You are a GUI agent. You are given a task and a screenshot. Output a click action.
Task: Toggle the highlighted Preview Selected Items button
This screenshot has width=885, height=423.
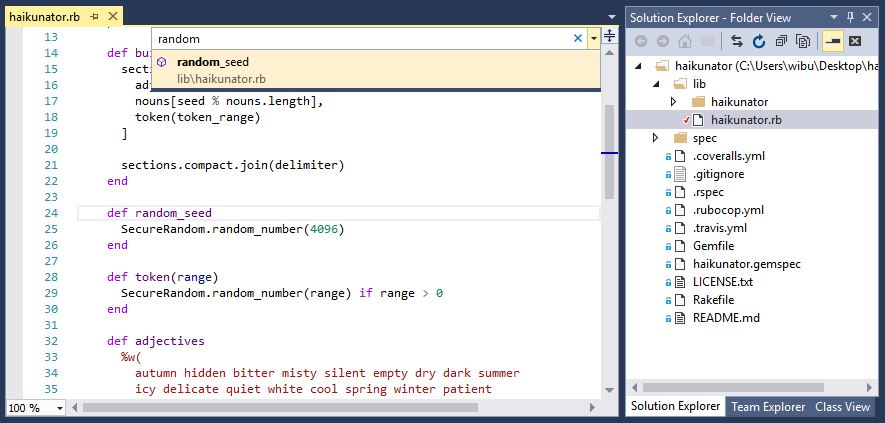tap(833, 41)
